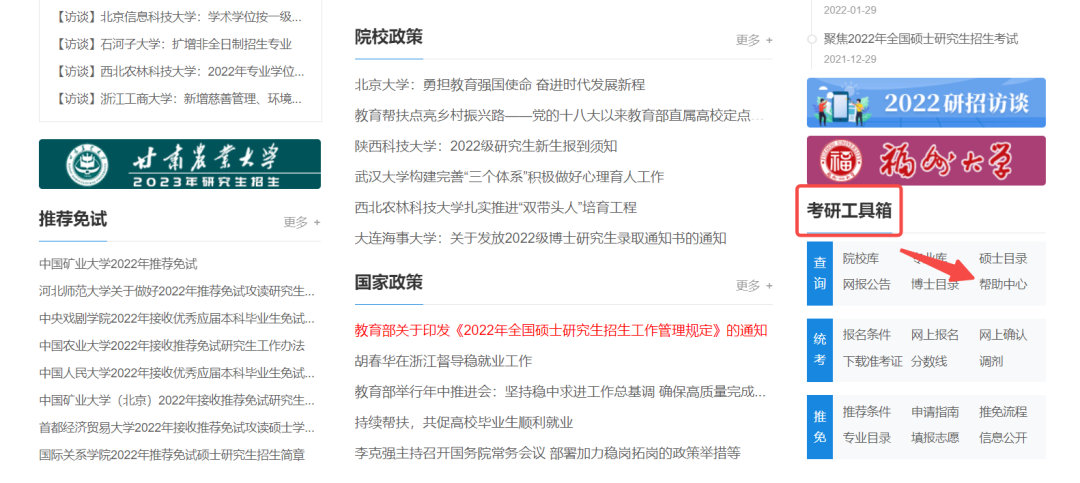Viewport: 1080px width, 483px height.
Task: Click the 下载准考证 link
Action: [x=872, y=361]
